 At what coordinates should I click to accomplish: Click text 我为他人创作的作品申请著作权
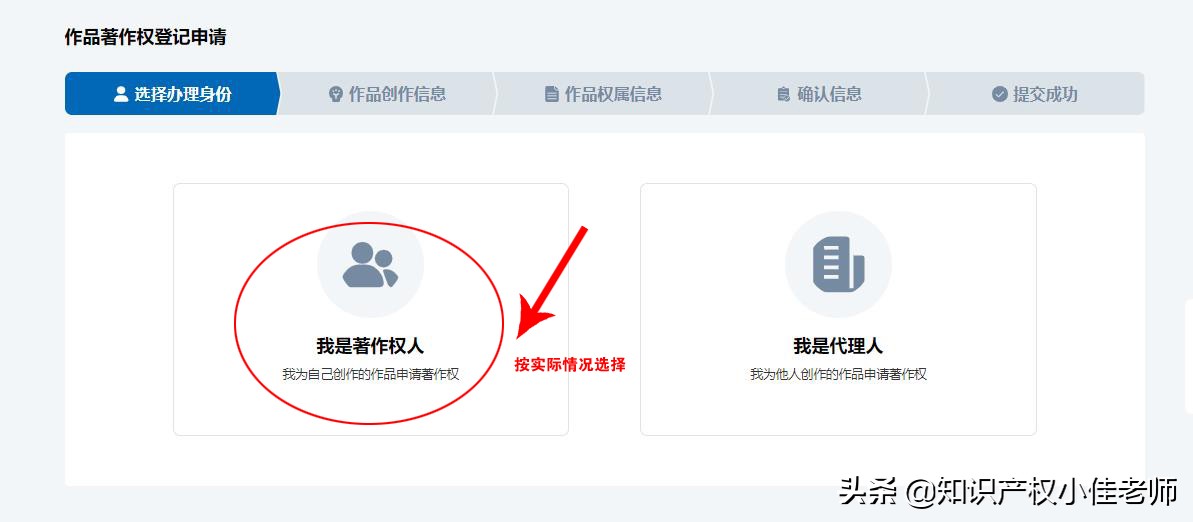(x=838, y=374)
